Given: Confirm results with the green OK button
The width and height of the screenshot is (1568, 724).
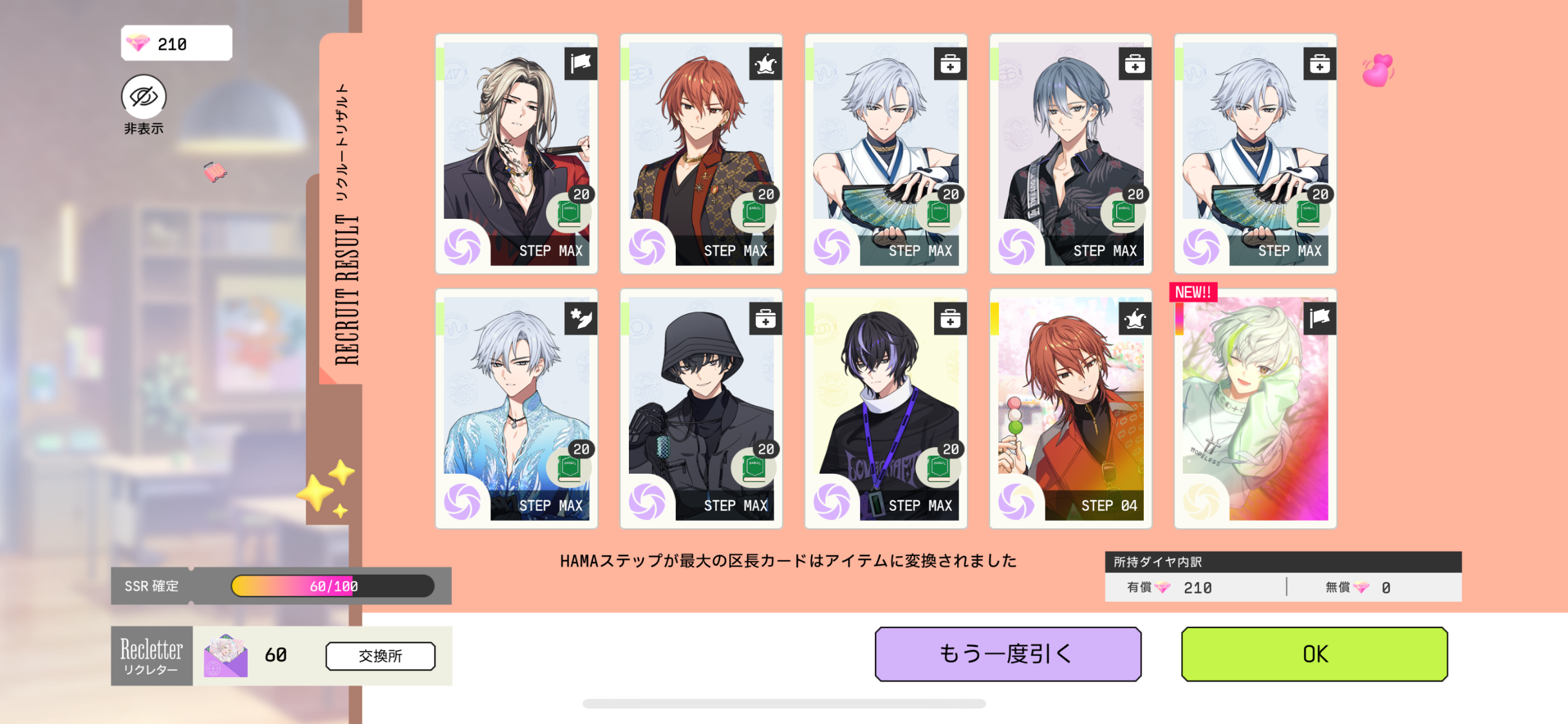Looking at the screenshot, I should pos(1314,654).
